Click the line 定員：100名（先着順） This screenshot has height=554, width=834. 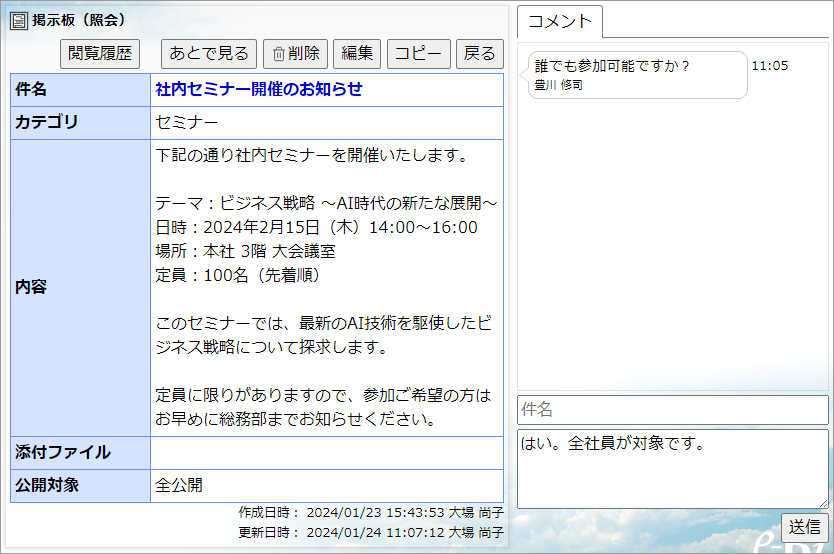pyautogui.click(x=239, y=275)
